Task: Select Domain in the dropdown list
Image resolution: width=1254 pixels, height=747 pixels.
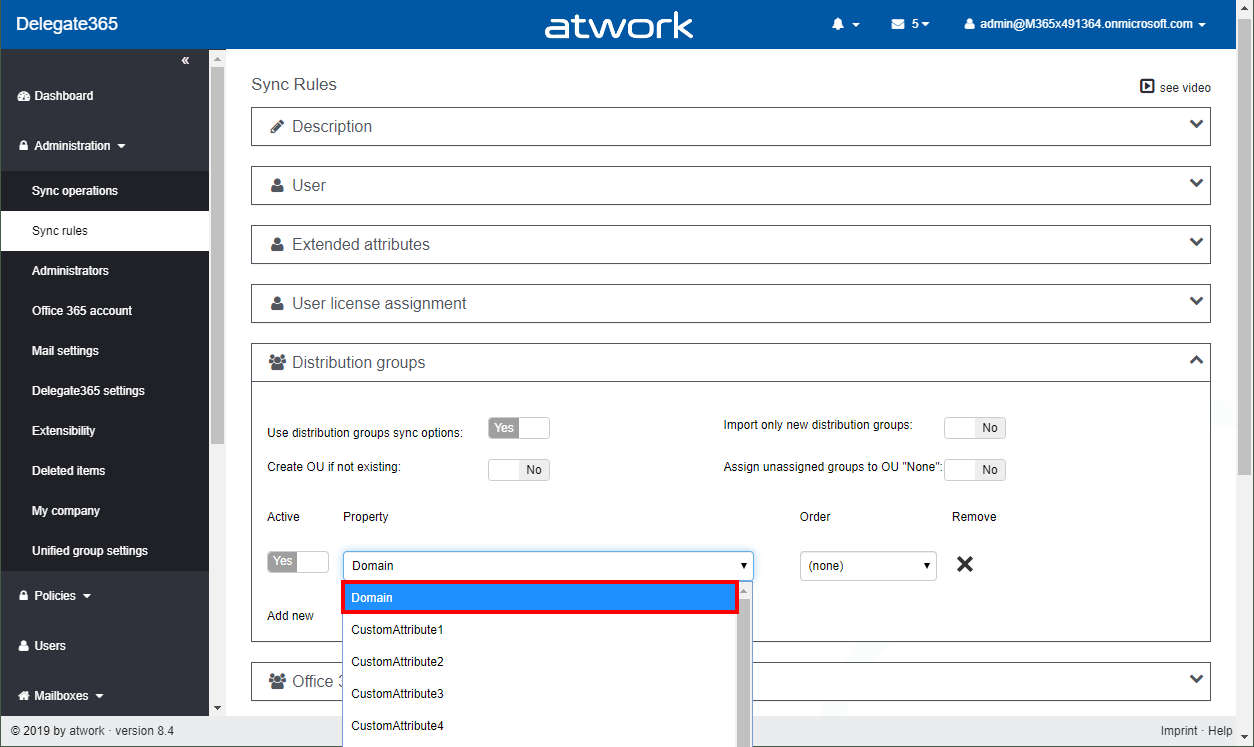Action: [540, 598]
